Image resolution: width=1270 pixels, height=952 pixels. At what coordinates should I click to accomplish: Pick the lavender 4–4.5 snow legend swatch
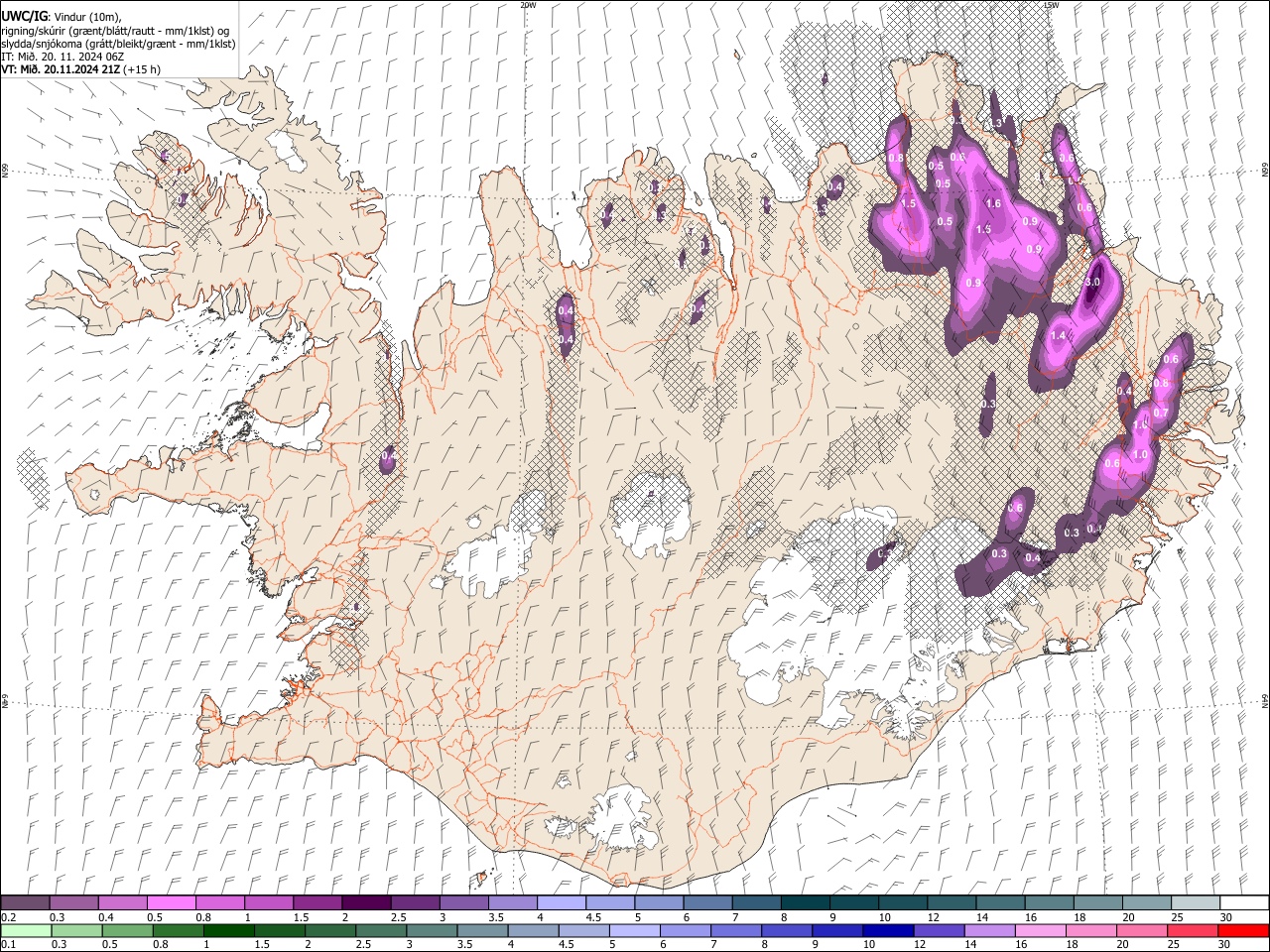562,903
